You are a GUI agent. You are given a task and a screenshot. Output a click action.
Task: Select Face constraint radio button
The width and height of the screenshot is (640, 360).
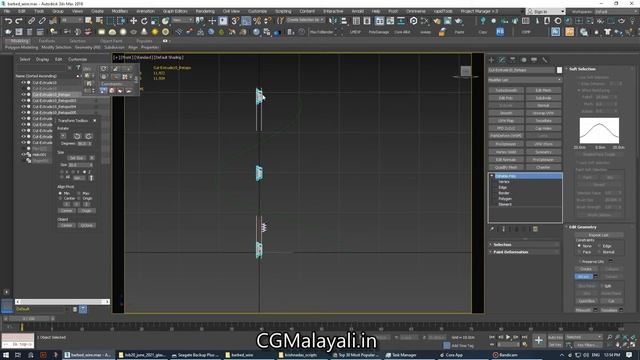[x=579, y=252]
